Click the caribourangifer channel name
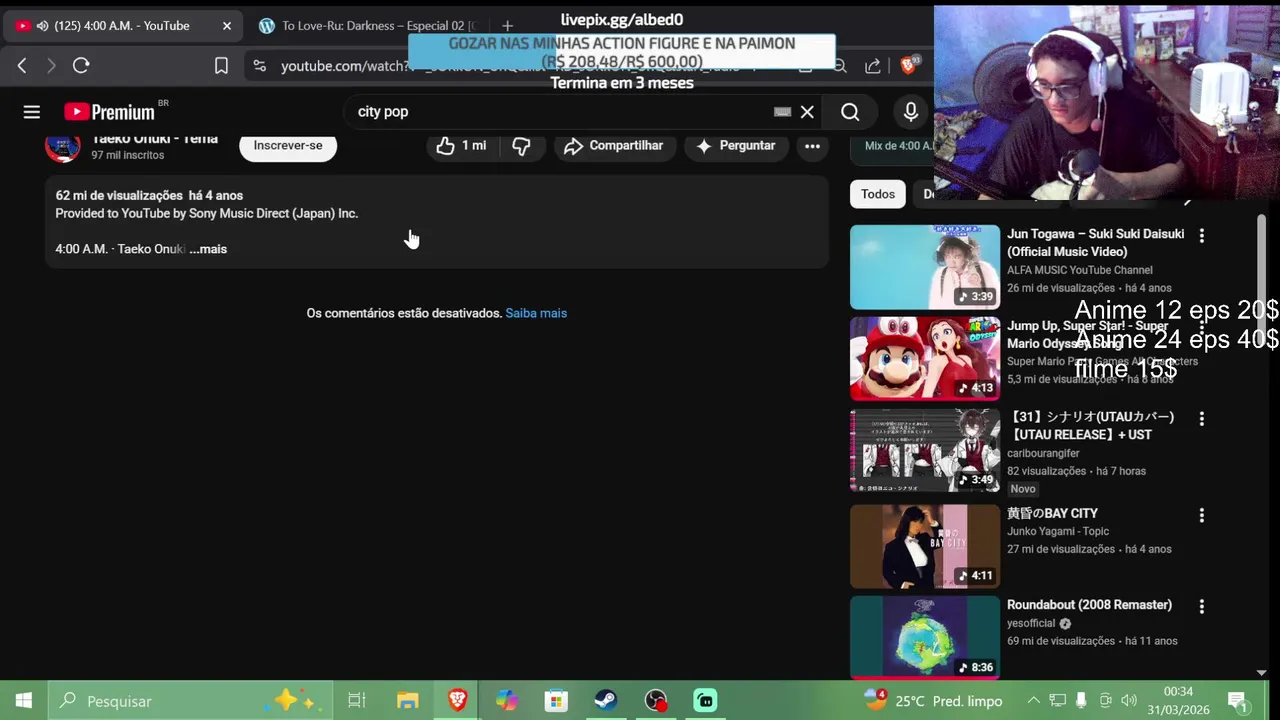 point(1043,453)
